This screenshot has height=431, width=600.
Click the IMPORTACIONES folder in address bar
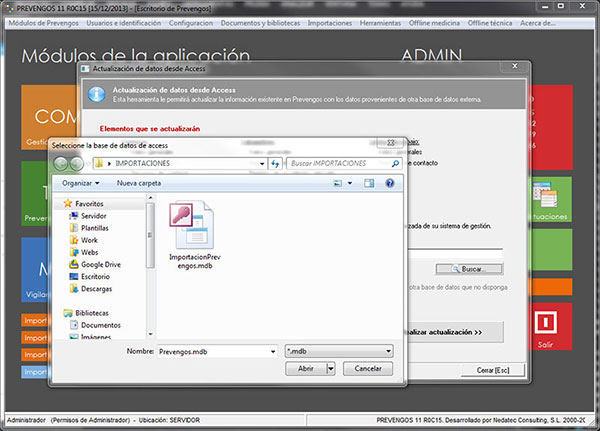point(142,163)
